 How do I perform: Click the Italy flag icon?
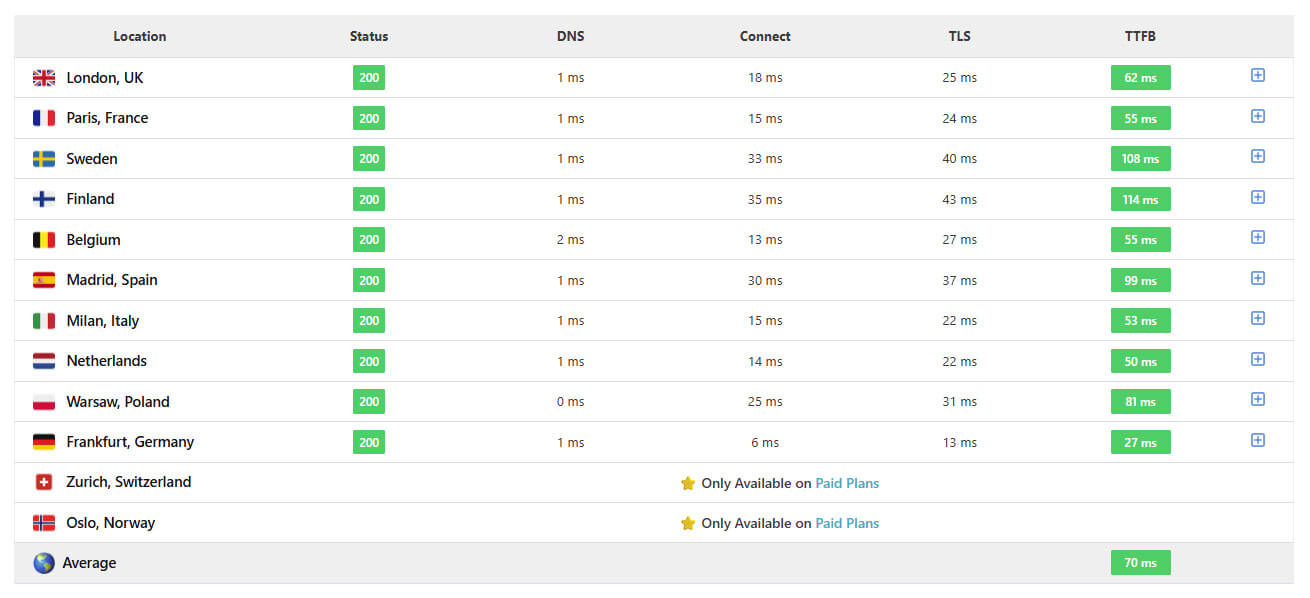point(44,321)
